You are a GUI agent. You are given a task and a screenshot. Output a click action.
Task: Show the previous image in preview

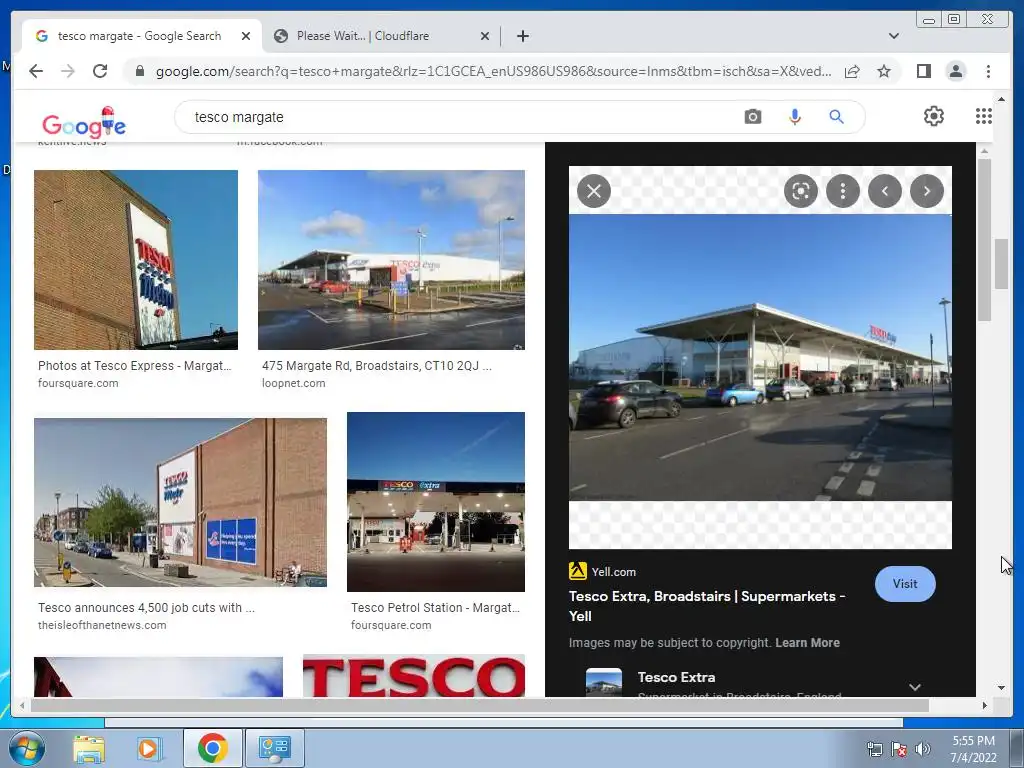(885, 191)
